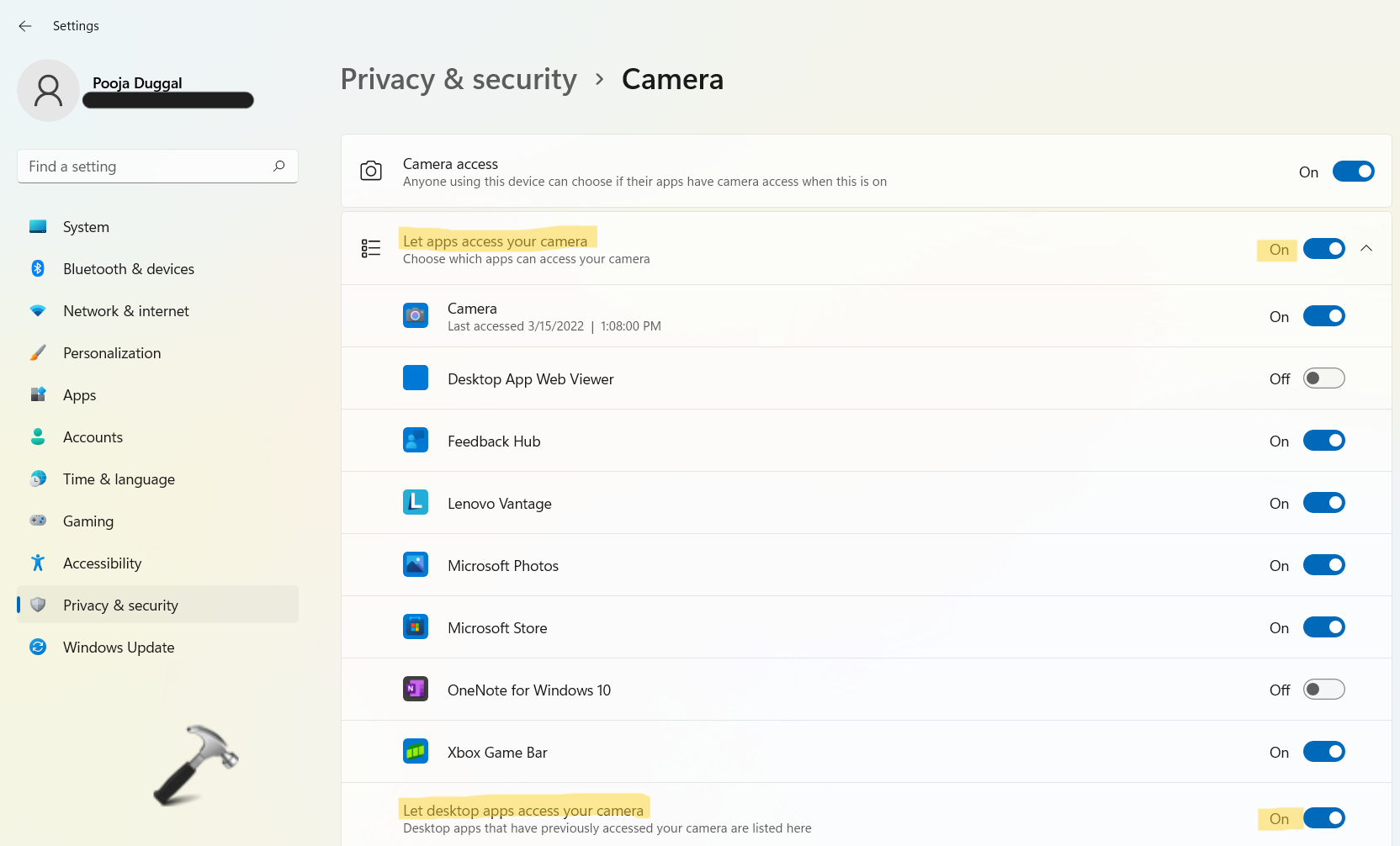Open the Accessibility settings page
The height and width of the screenshot is (846, 1400).
102,563
